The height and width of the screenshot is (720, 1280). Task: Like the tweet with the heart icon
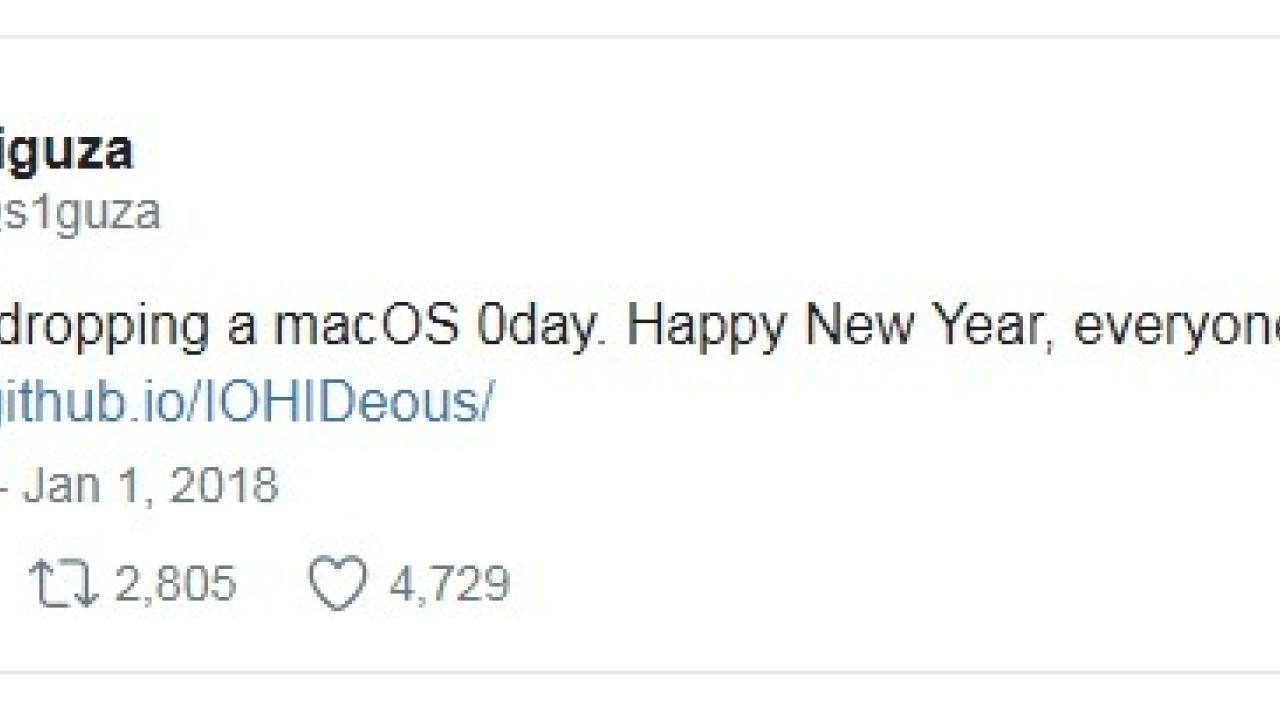click(x=337, y=584)
